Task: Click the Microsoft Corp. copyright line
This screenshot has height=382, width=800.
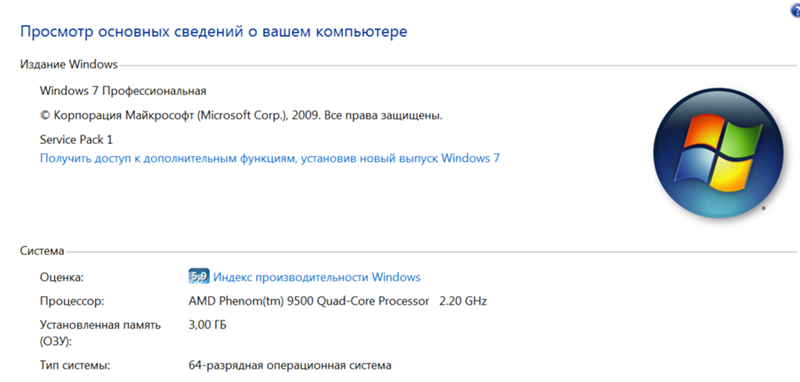Action: [x=241, y=116]
